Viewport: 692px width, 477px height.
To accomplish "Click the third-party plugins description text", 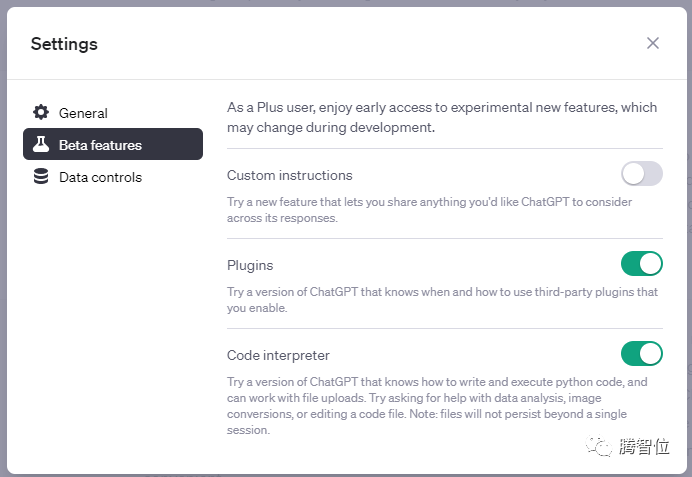I will [441, 300].
